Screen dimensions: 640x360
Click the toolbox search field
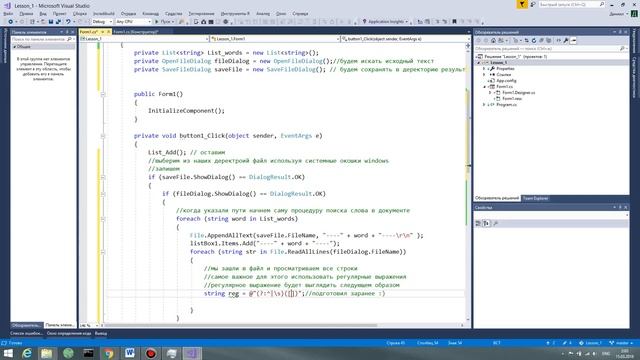(x=43, y=39)
